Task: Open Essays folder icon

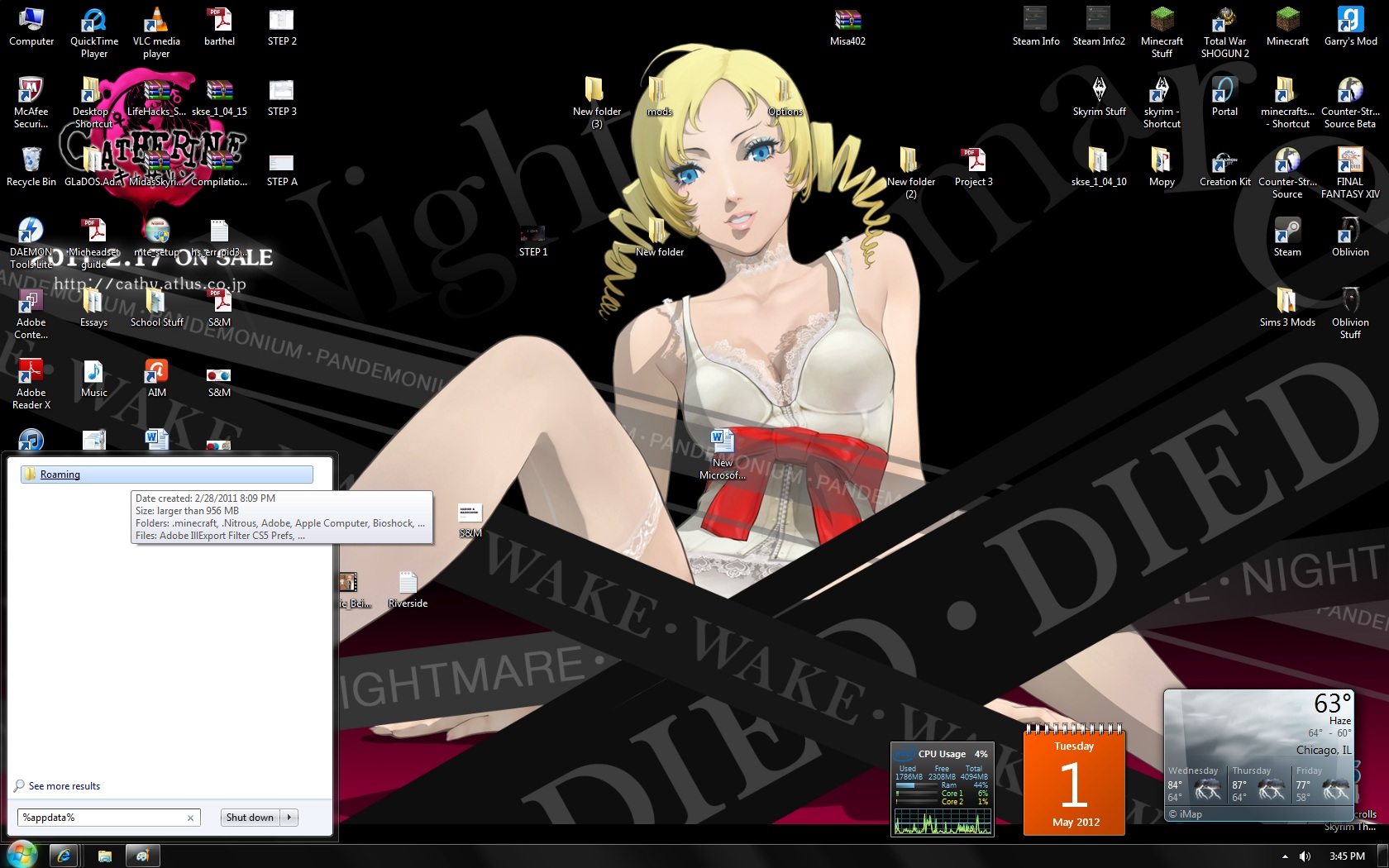Action: coord(93,308)
